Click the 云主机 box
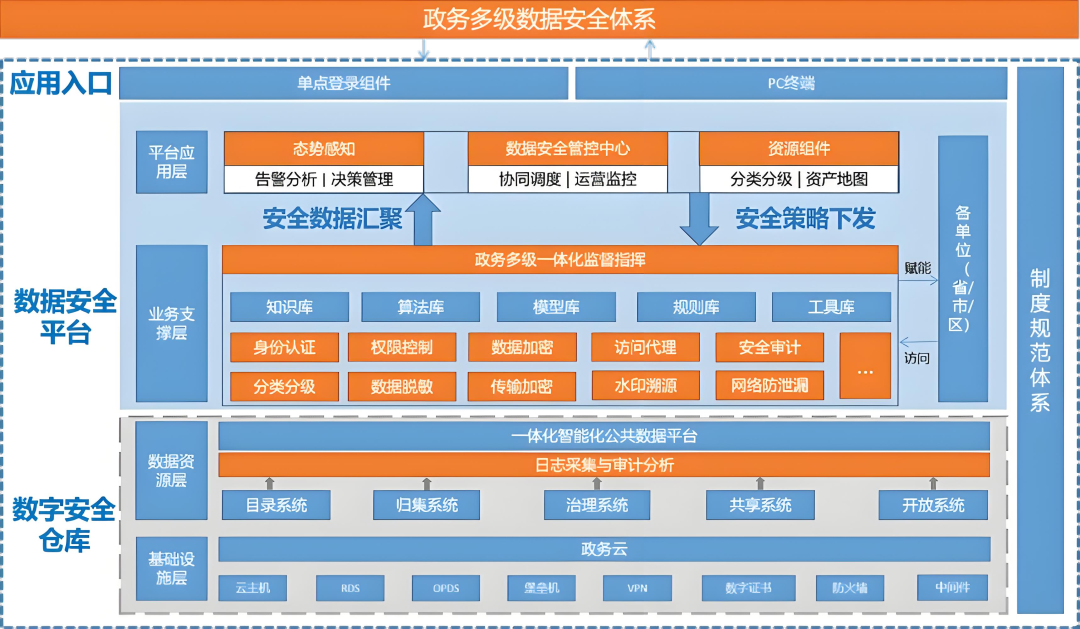1080x629 pixels. coord(253,588)
